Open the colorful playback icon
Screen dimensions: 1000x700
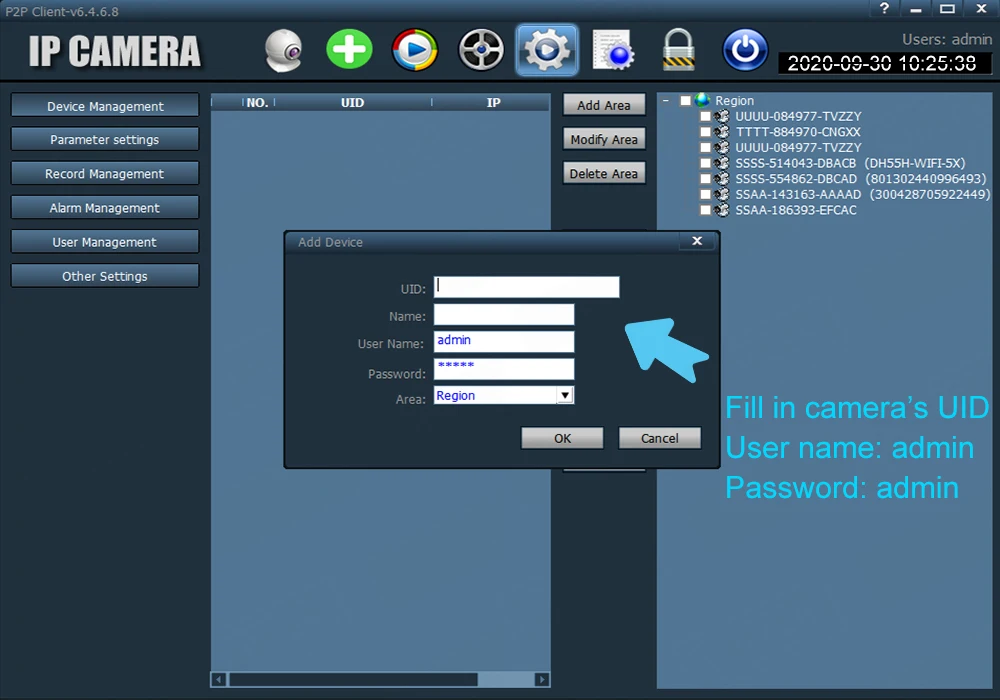(415, 50)
